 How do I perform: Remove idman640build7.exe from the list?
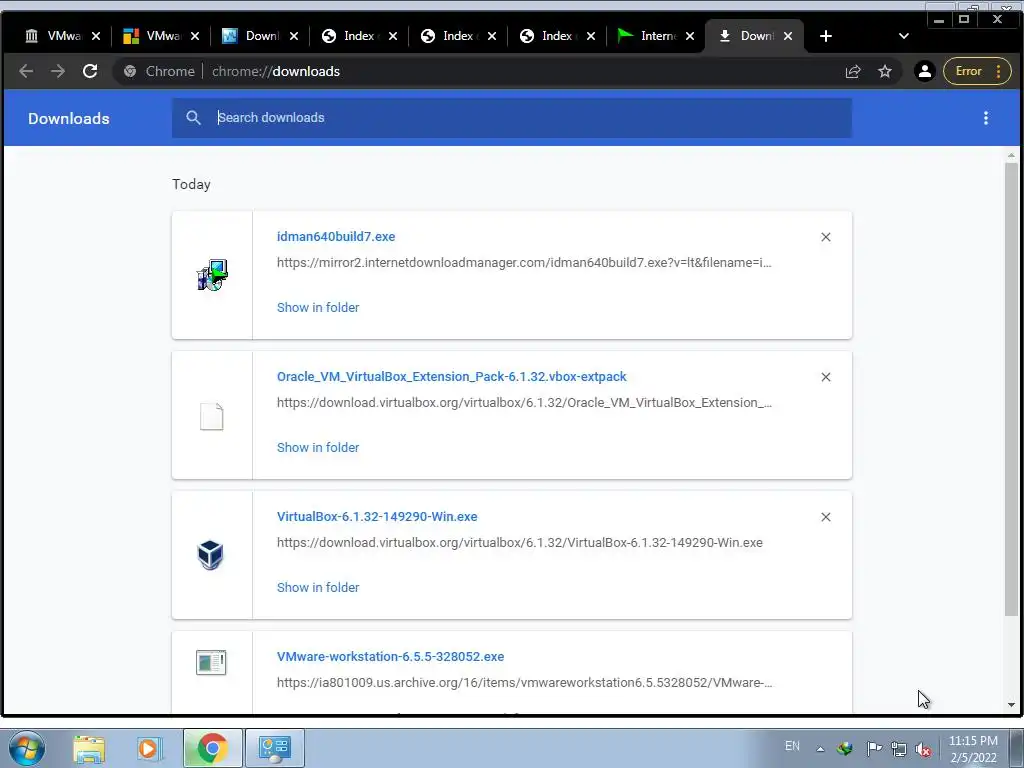pyautogui.click(x=826, y=237)
